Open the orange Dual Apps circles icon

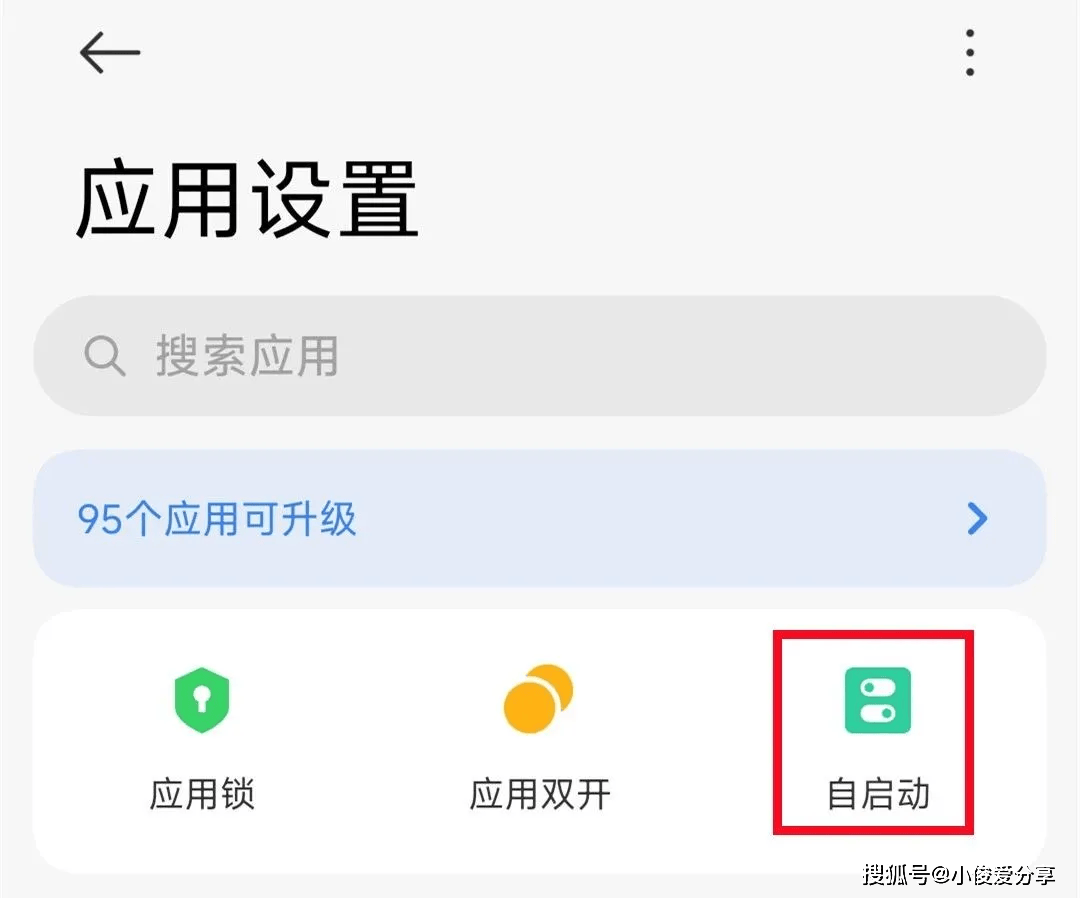pyautogui.click(x=539, y=698)
